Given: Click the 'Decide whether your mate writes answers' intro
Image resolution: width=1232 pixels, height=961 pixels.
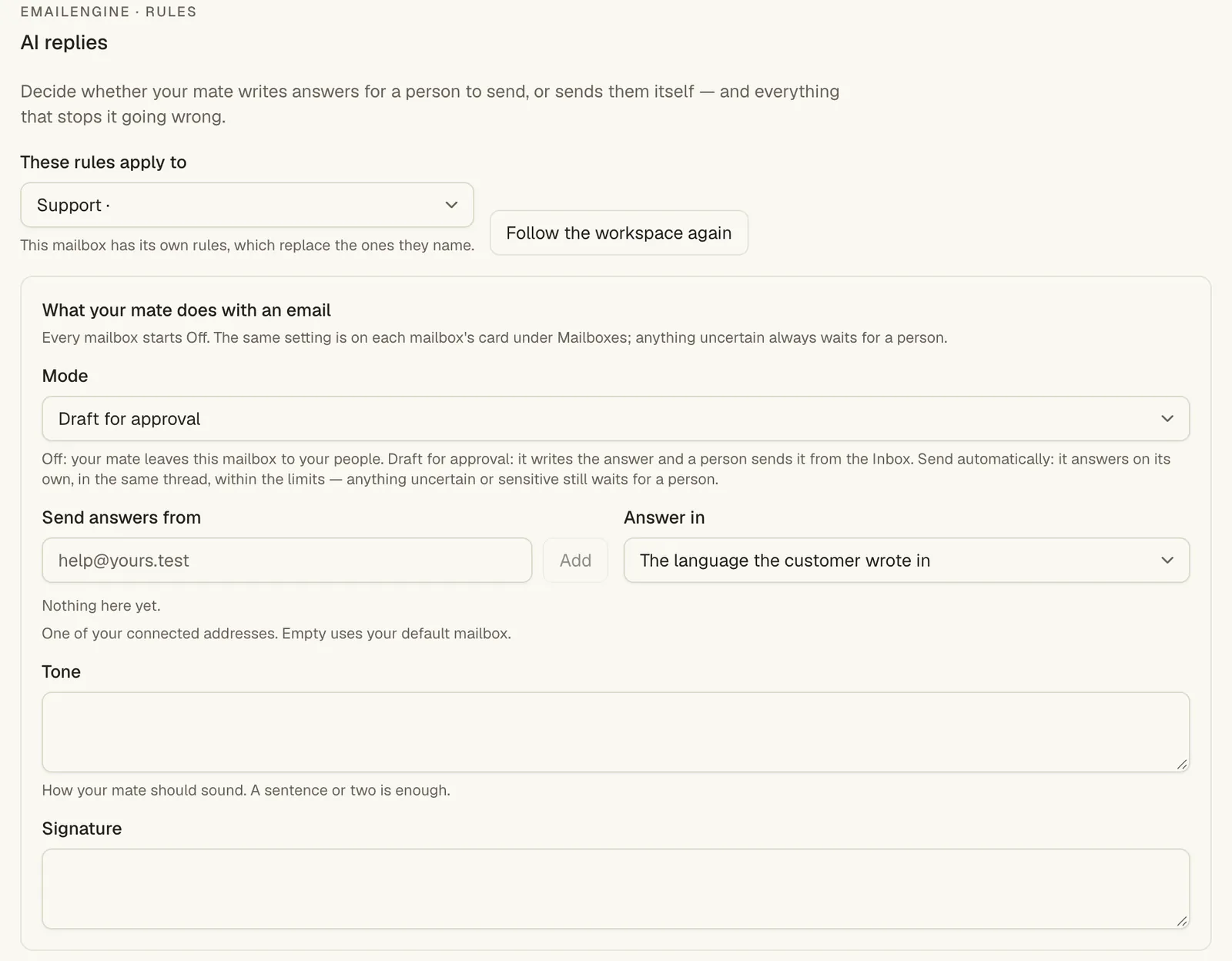Looking at the screenshot, I should pyautogui.click(x=430, y=104).
